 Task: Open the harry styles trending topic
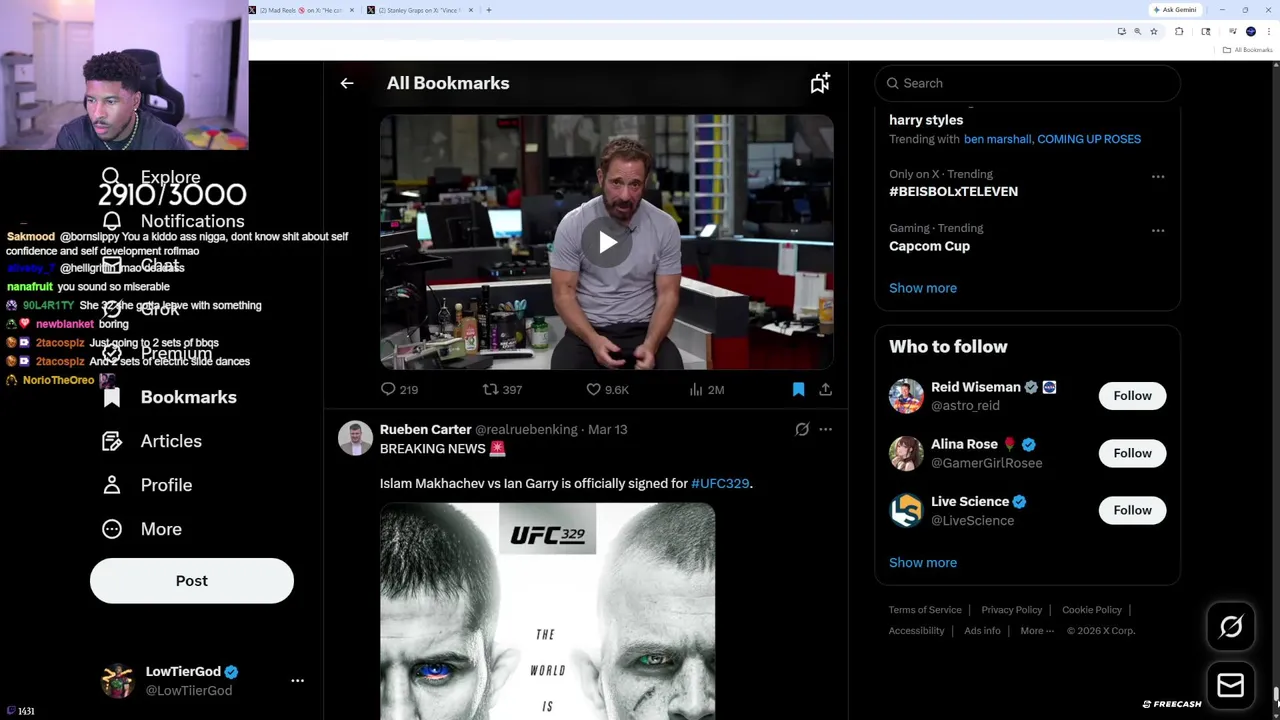tap(926, 120)
